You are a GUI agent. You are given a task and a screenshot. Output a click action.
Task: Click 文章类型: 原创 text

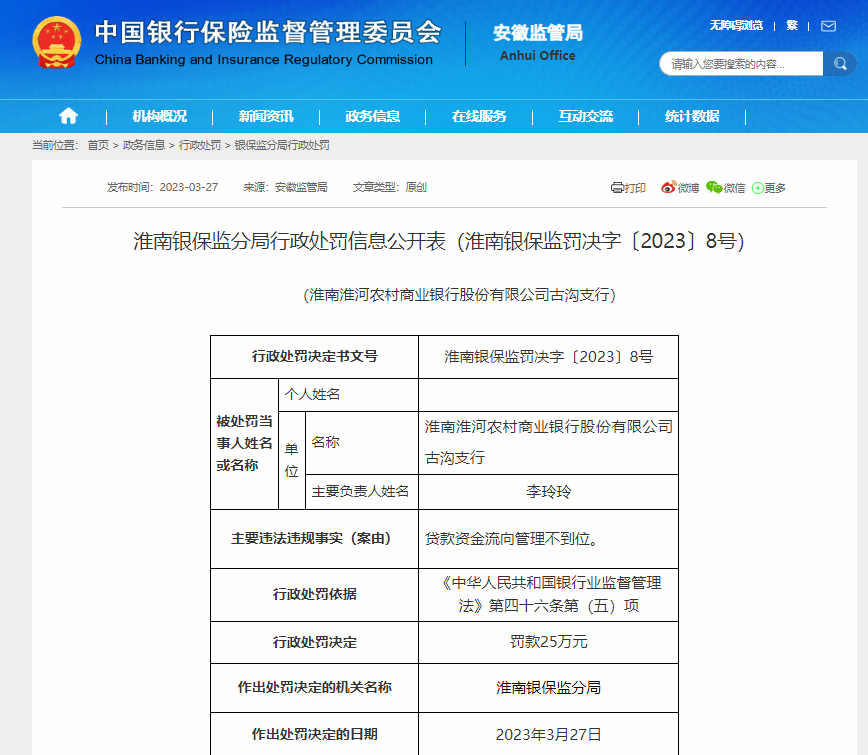click(x=390, y=187)
